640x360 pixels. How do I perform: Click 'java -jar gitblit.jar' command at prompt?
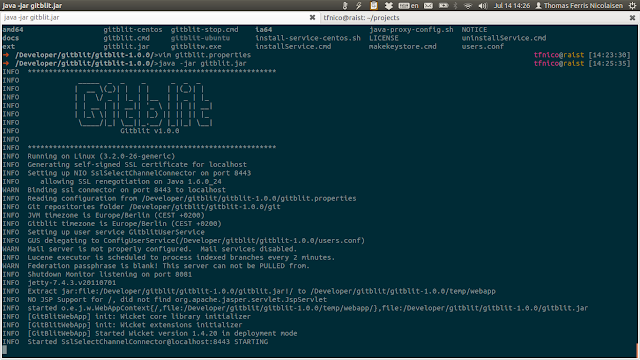202,63
